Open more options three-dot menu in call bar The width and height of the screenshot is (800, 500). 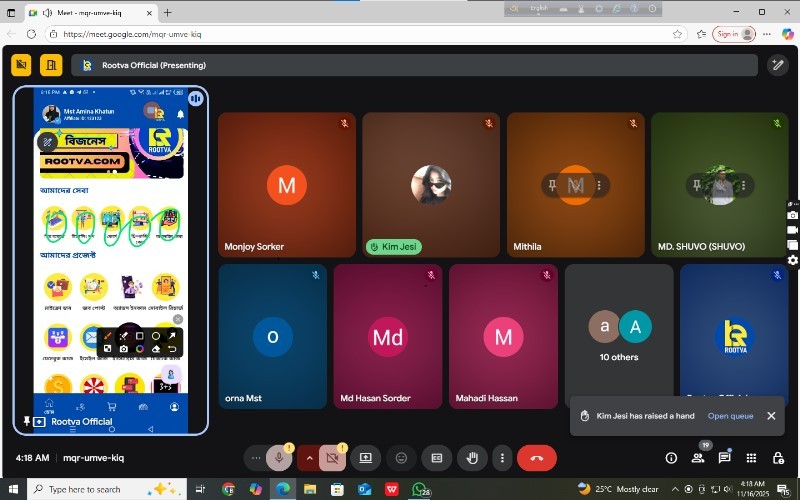502,458
